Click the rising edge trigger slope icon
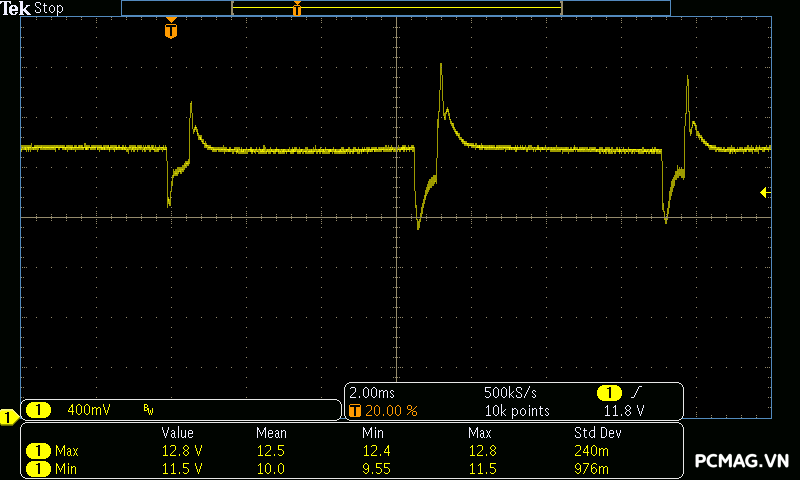This screenshot has width=800, height=480. [x=636, y=392]
